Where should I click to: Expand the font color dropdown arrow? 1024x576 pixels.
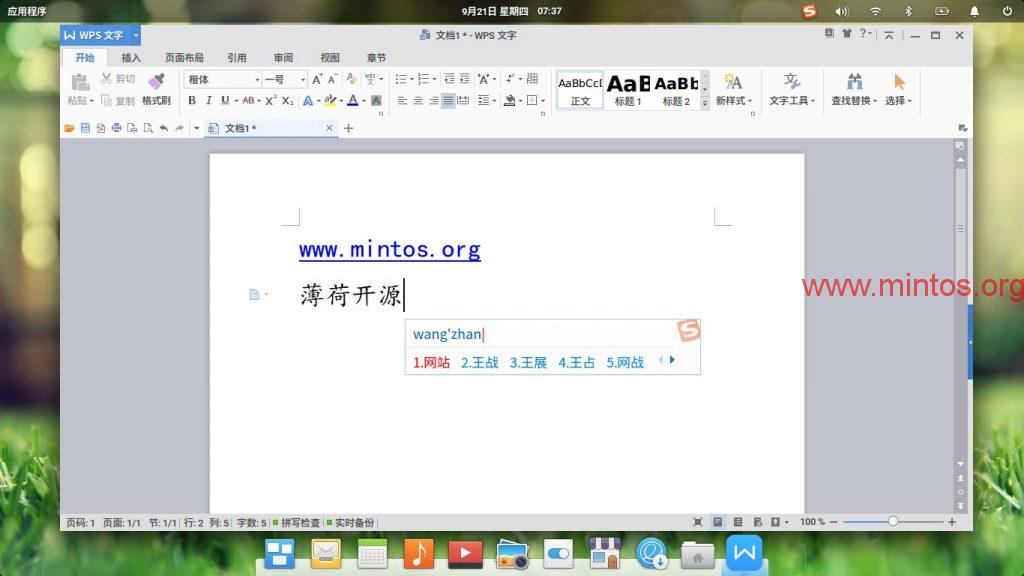364,101
